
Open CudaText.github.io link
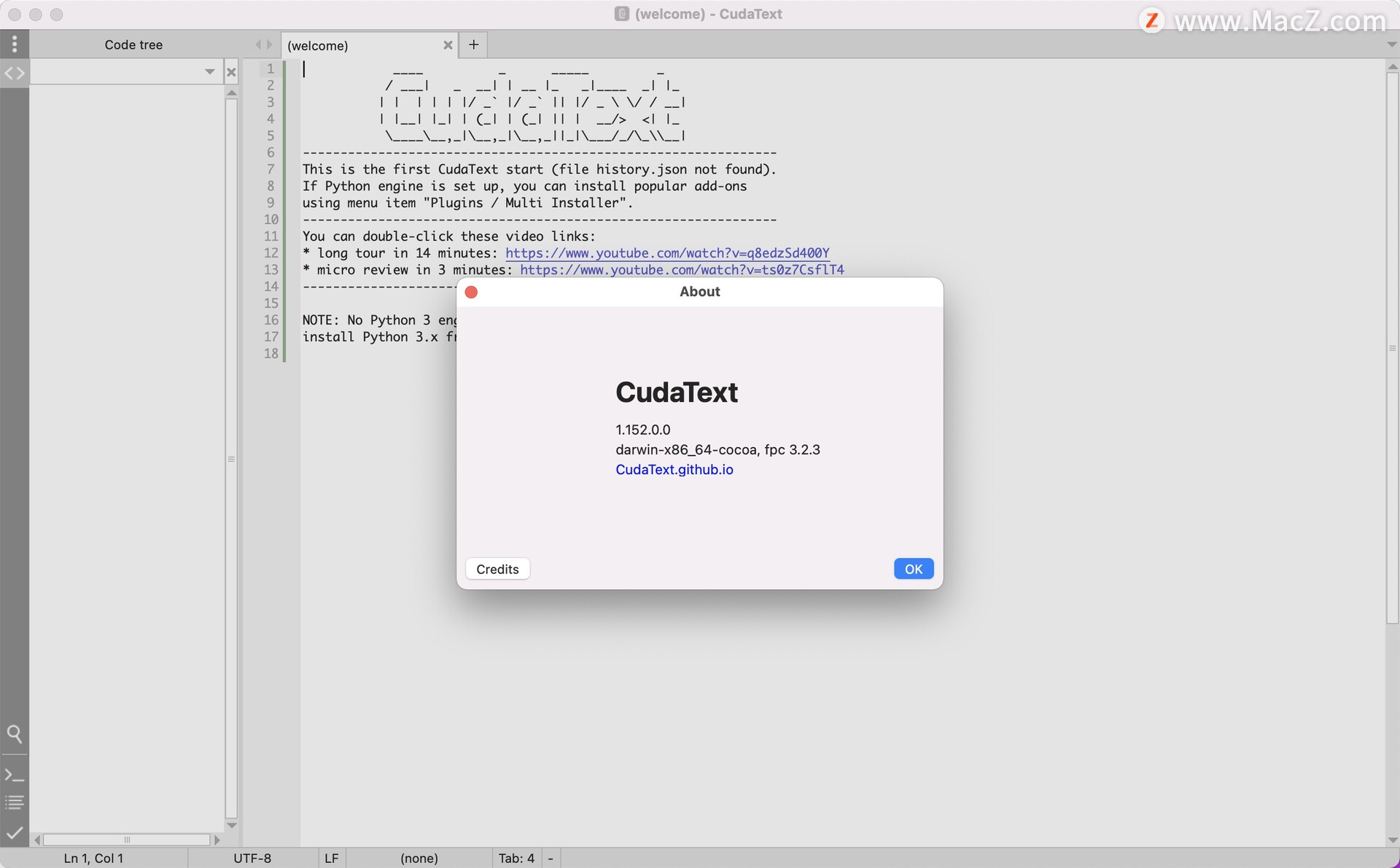(x=674, y=470)
